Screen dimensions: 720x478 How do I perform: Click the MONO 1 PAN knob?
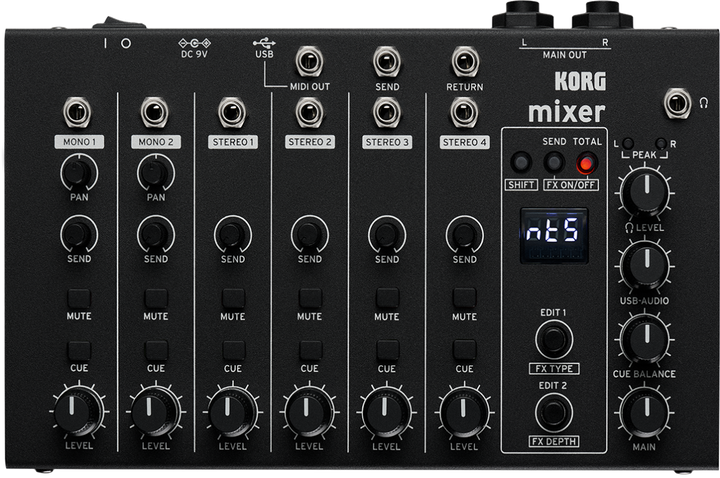point(79,173)
